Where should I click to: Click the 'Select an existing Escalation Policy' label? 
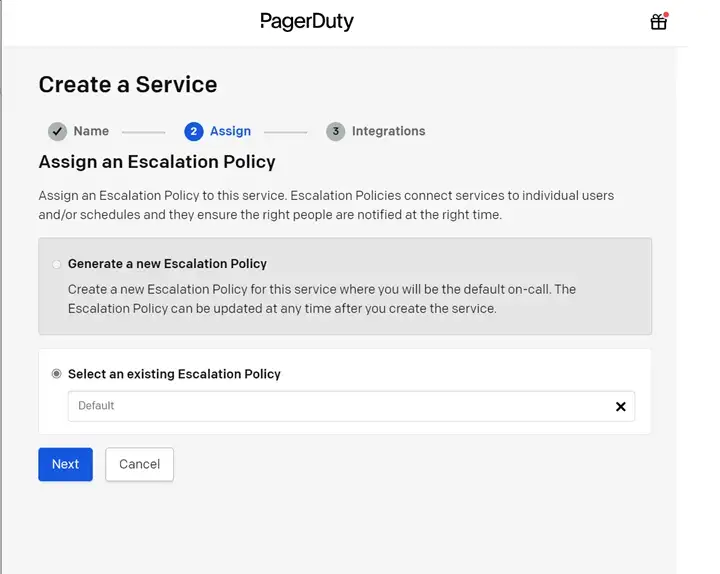pyautogui.click(x=174, y=374)
